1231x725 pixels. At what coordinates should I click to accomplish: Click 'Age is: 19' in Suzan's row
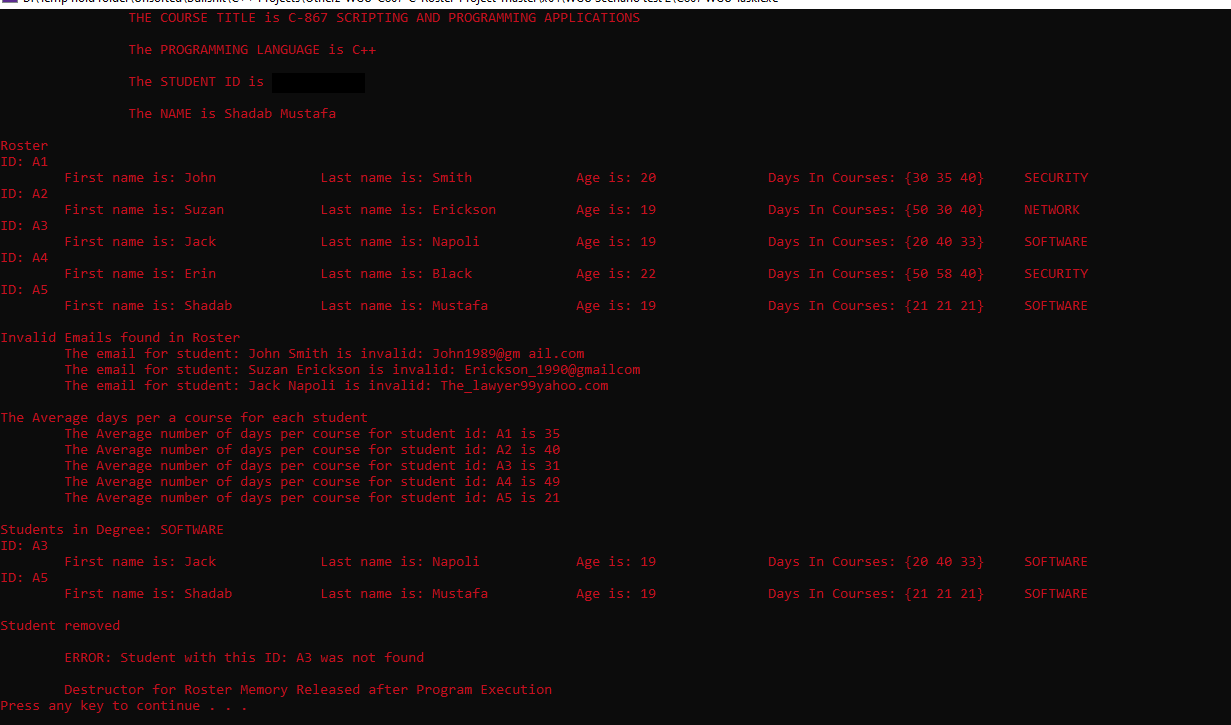click(x=616, y=210)
